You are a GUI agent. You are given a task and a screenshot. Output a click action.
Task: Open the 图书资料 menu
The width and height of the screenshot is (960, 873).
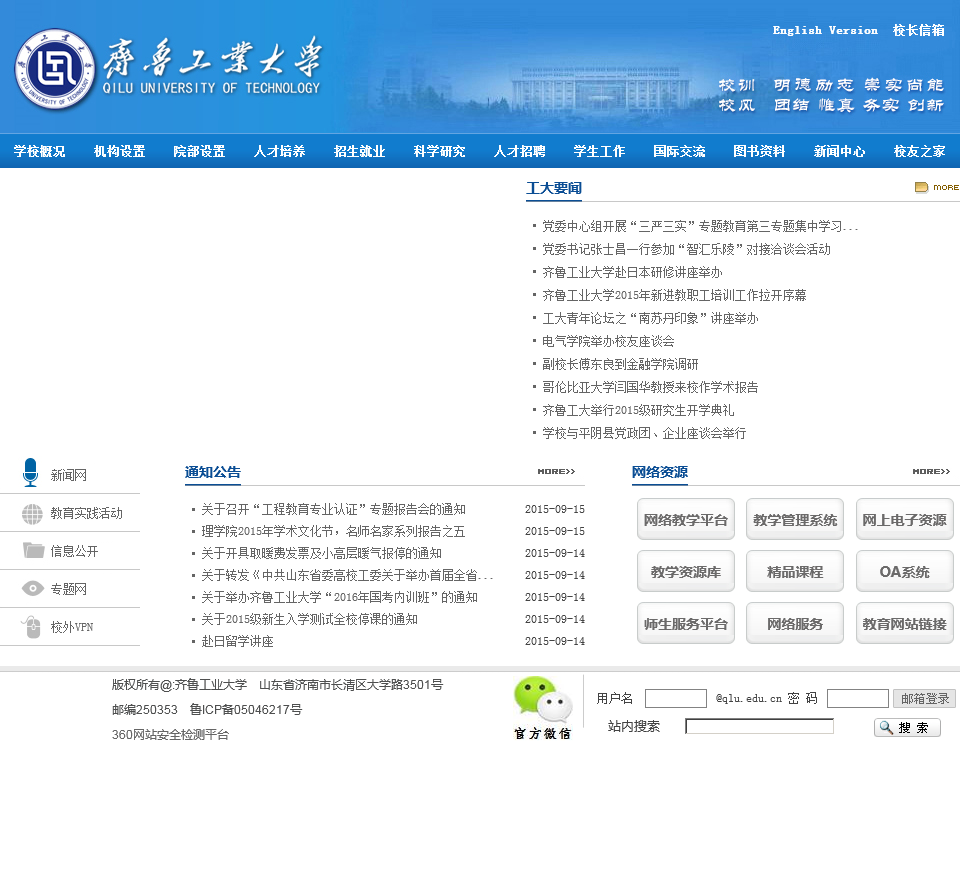[759, 151]
